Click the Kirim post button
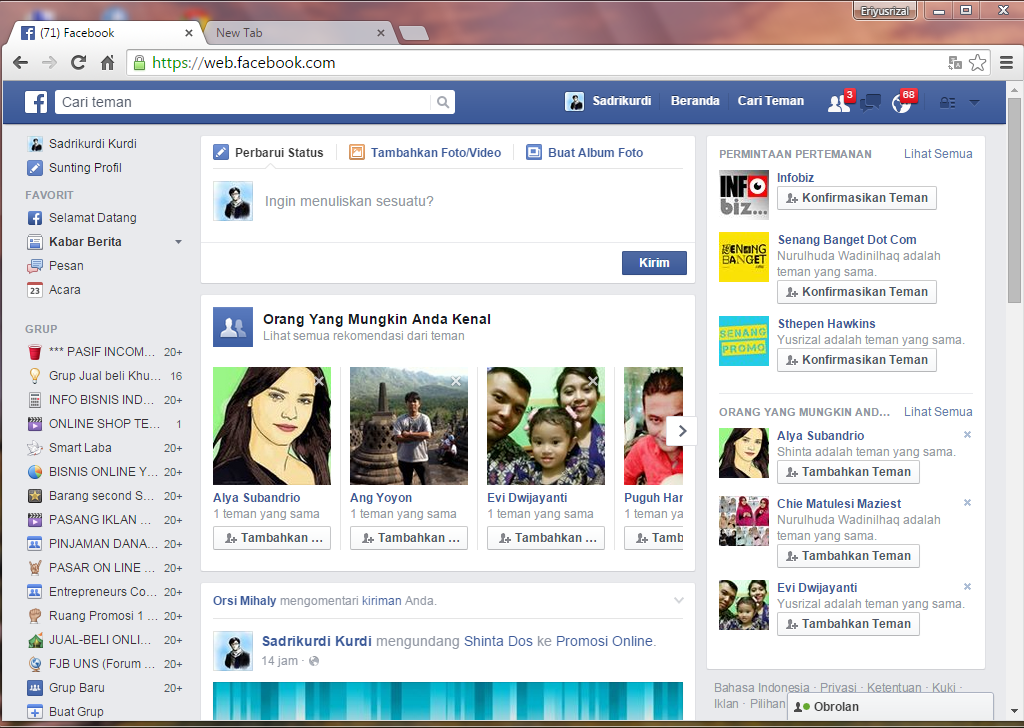The width and height of the screenshot is (1024, 728). tap(654, 262)
